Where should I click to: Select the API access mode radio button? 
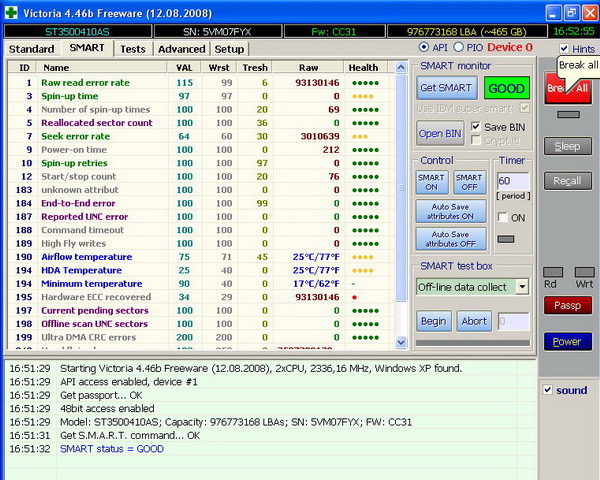click(x=424, y=47)
